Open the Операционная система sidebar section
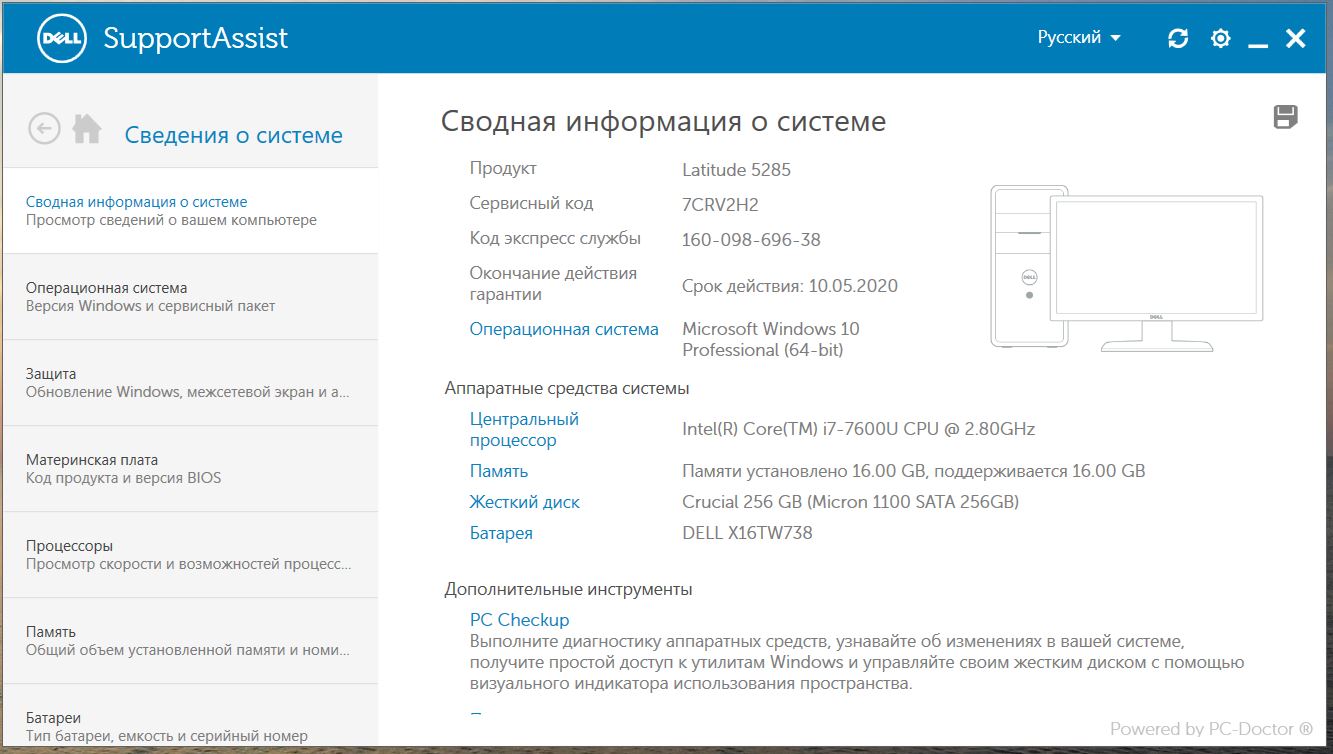The image size is (1333, 754). point(190,297)
